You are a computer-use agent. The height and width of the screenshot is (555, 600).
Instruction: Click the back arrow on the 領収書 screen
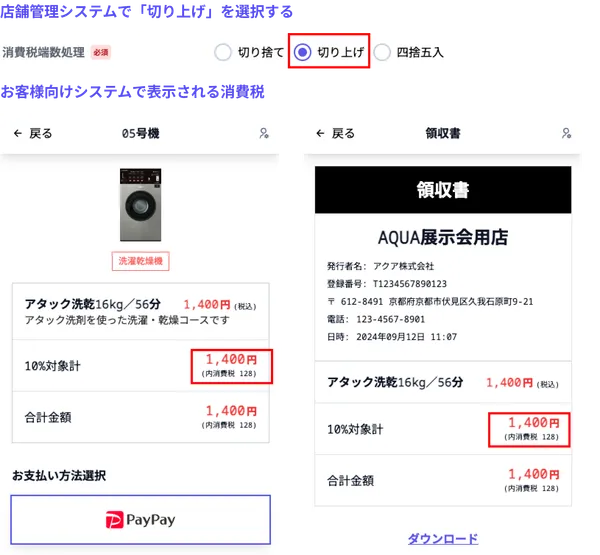pyautogui.click(x=320, y=133)
